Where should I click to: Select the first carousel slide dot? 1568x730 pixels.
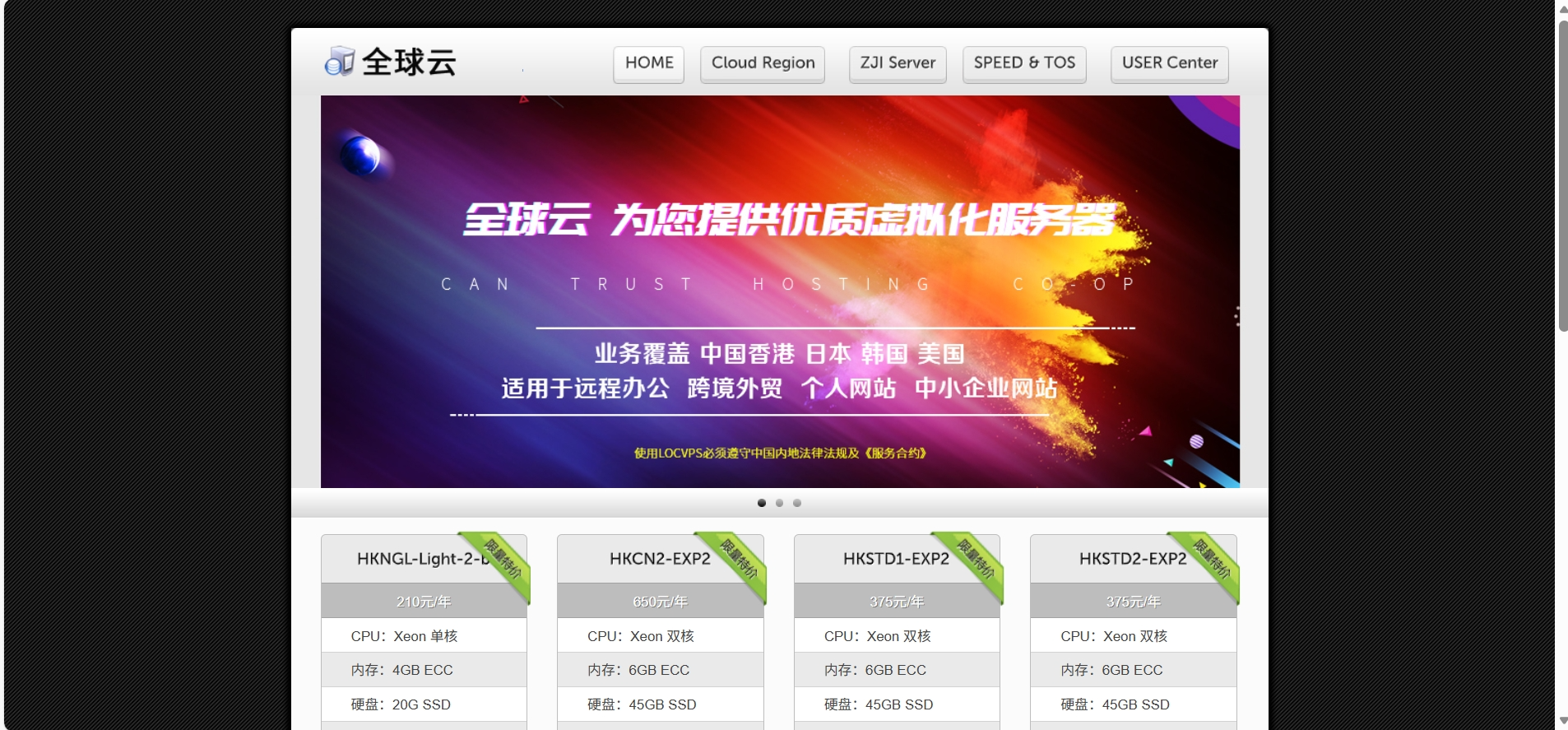tap(762, 503)
